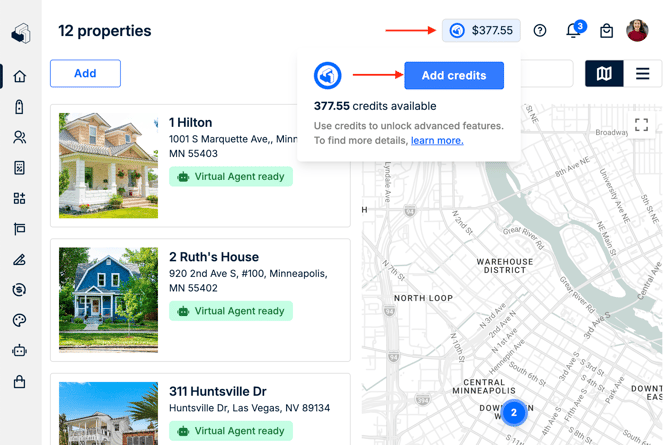
Task: Open the virtual agent robot sidebar icon
Action: coord(19,351)
